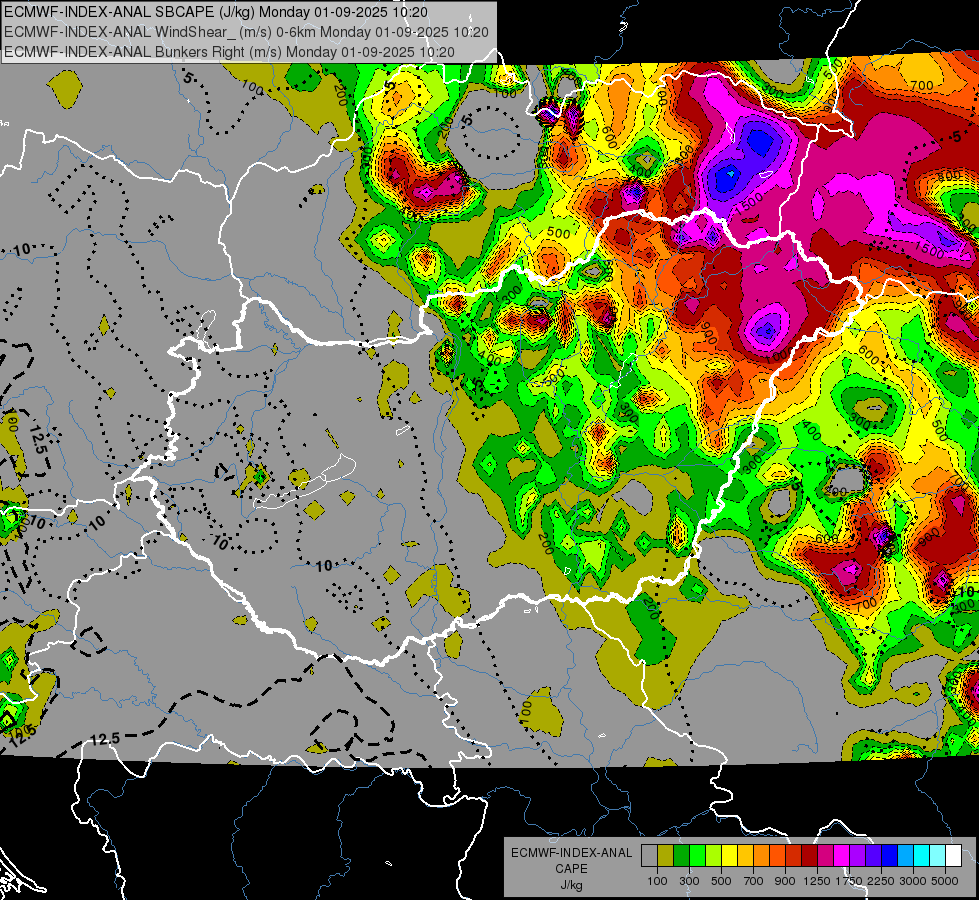Click the 3000 legend tick label
Screen dimensions: 979x900
[x=913, y=881]
